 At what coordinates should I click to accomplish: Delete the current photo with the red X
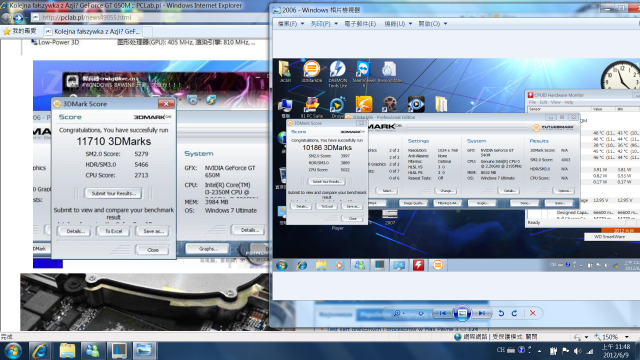pos(533,313)
